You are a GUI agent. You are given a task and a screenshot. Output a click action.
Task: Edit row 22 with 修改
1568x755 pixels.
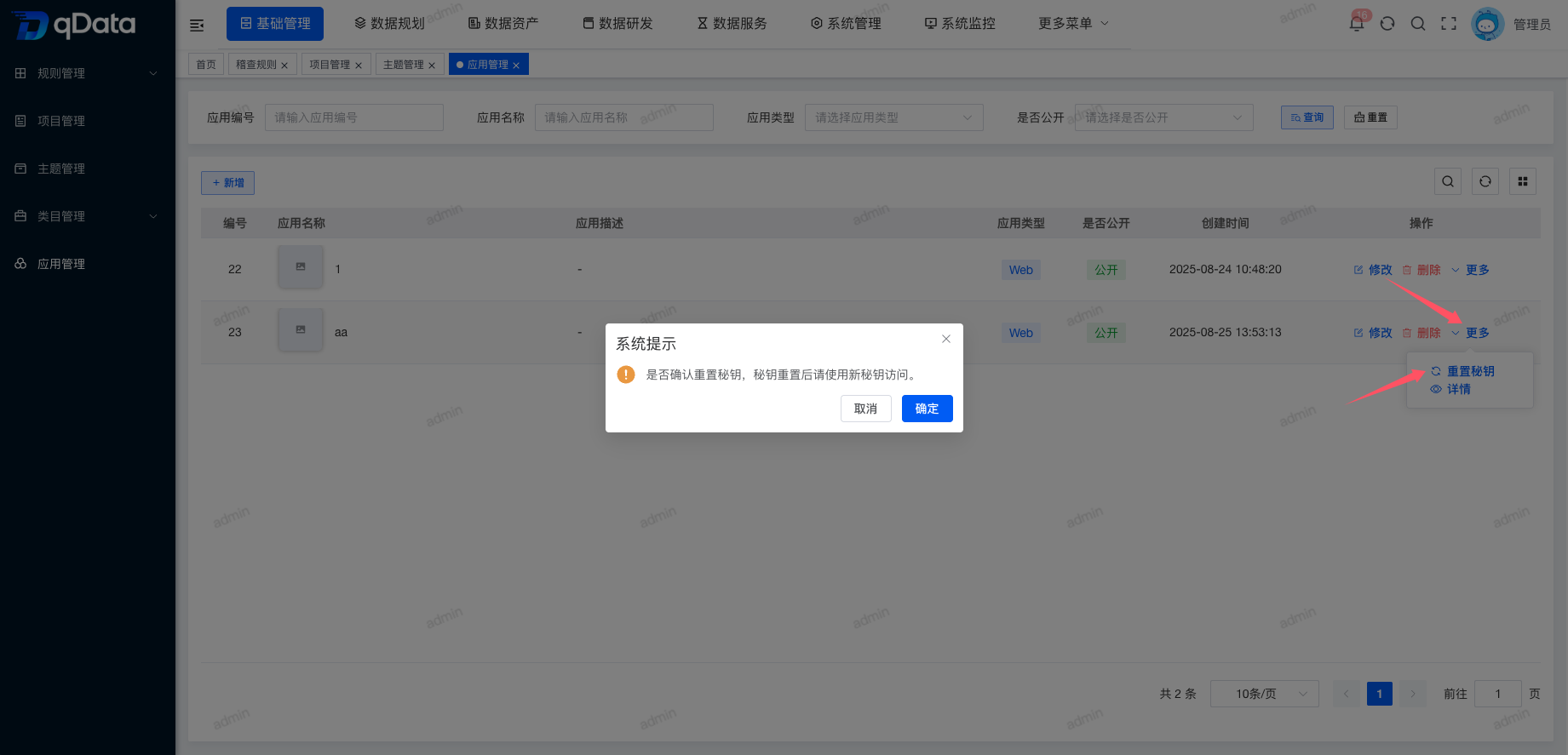[x=1373, y=270]
